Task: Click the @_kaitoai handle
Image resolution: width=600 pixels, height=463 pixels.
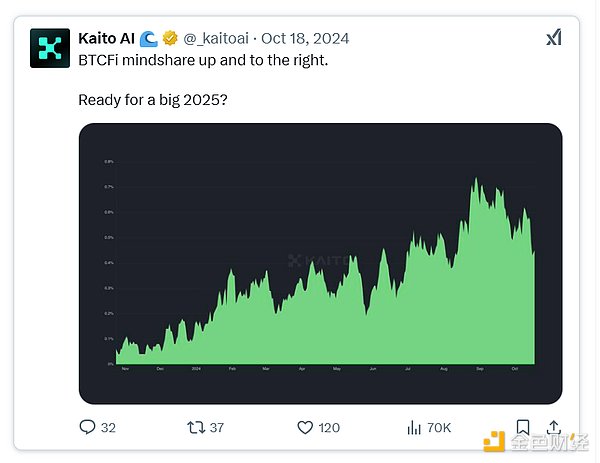Action: 218,39
